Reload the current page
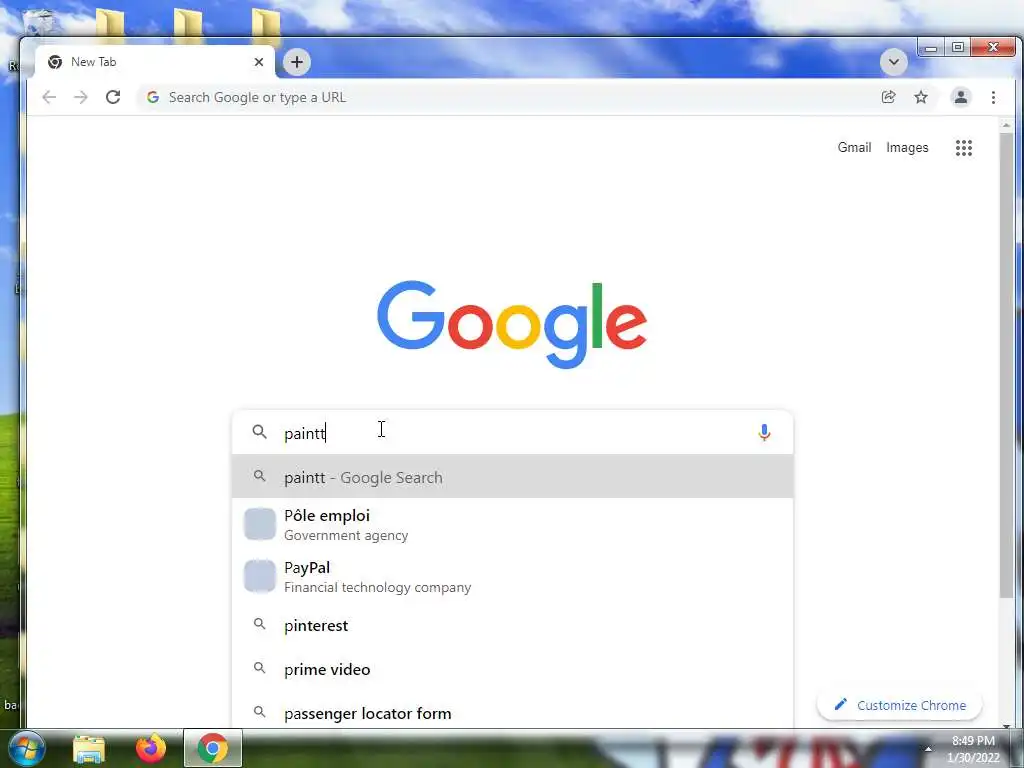The width and height of the screenshot is (1024, 768). [x=113, y=97]
